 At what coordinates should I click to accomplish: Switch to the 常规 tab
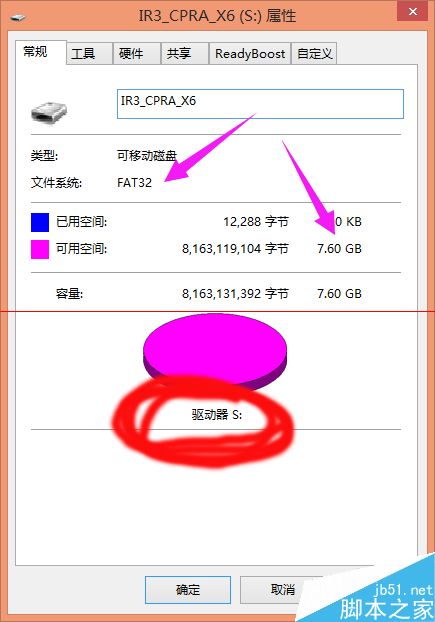(x=36, y=52)
